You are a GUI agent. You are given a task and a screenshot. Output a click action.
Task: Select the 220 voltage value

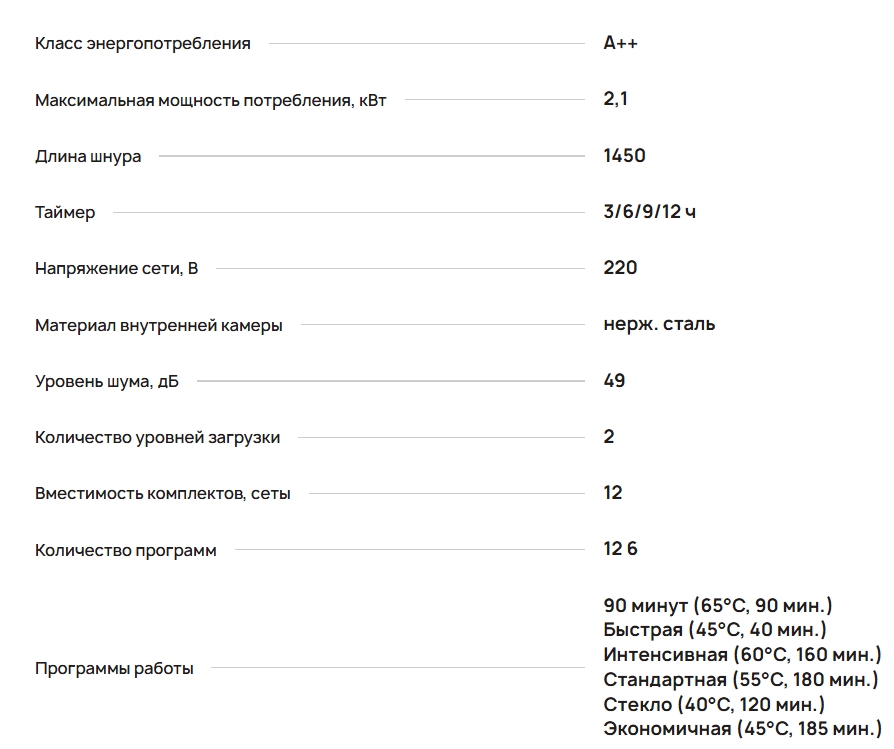[x=620, y=268]
